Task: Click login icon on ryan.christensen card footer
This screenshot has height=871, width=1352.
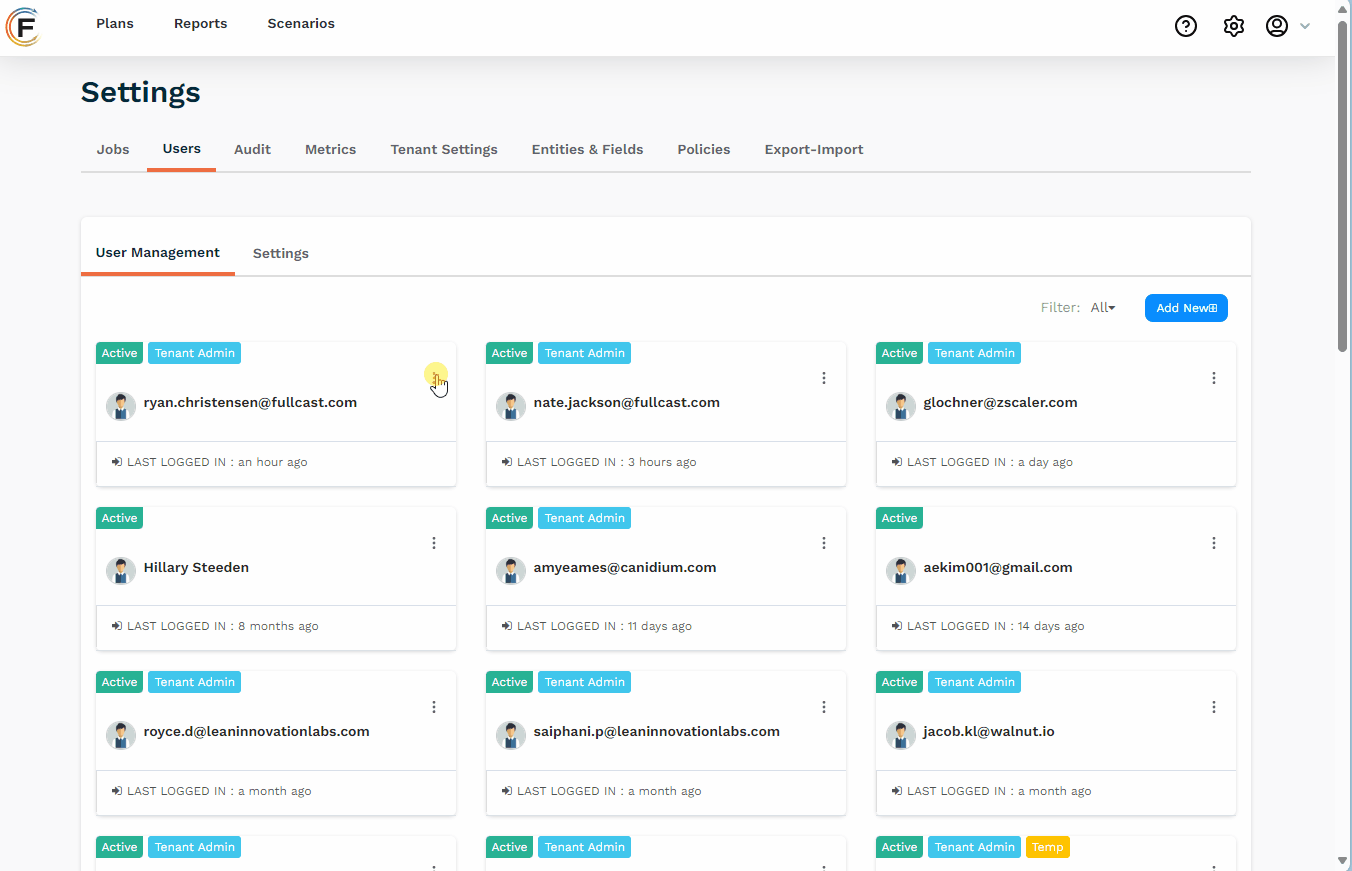Action: click(x=117, y=462)
